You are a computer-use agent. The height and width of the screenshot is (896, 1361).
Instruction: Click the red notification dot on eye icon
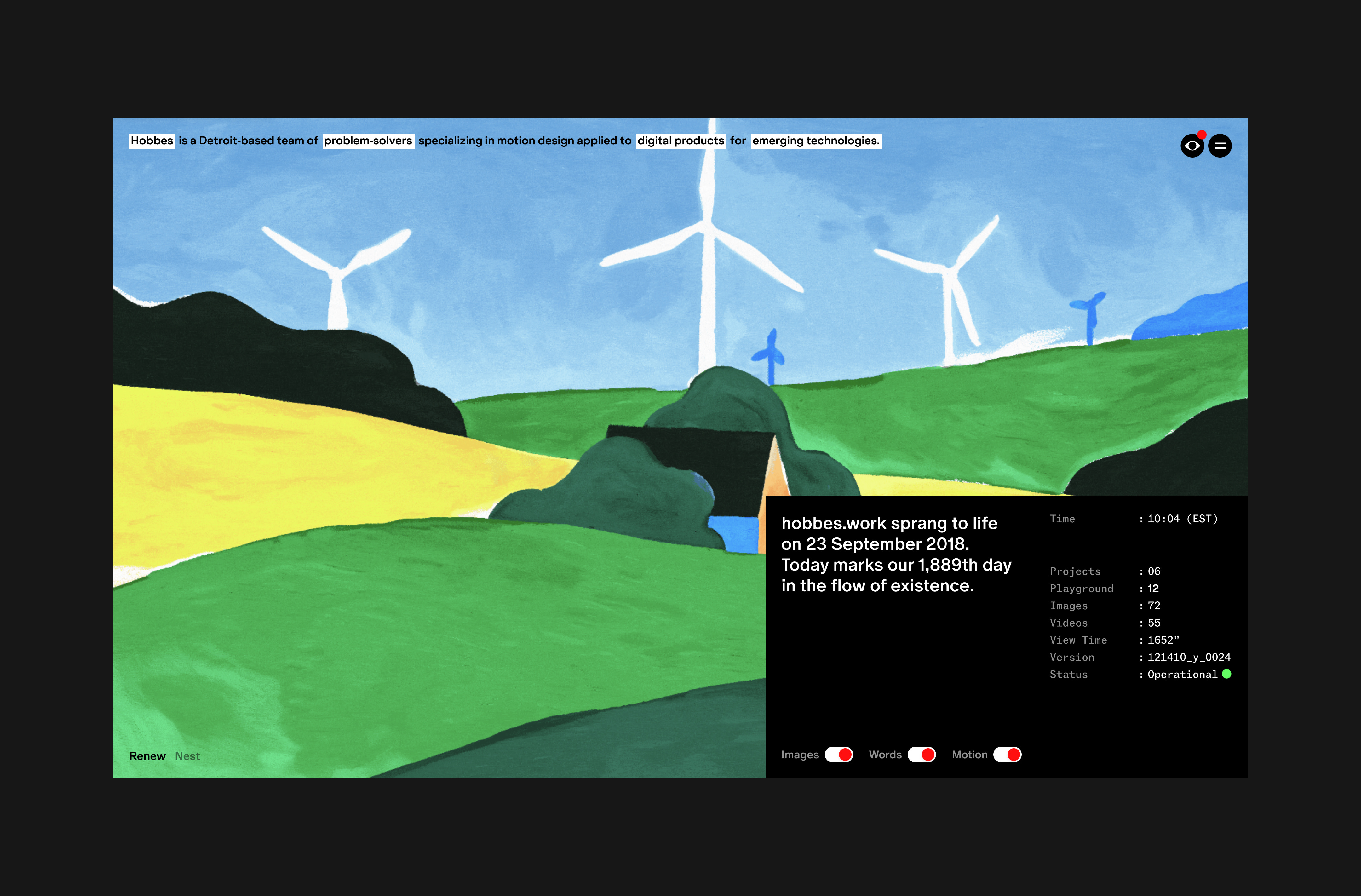click(x=1202, y=135)
